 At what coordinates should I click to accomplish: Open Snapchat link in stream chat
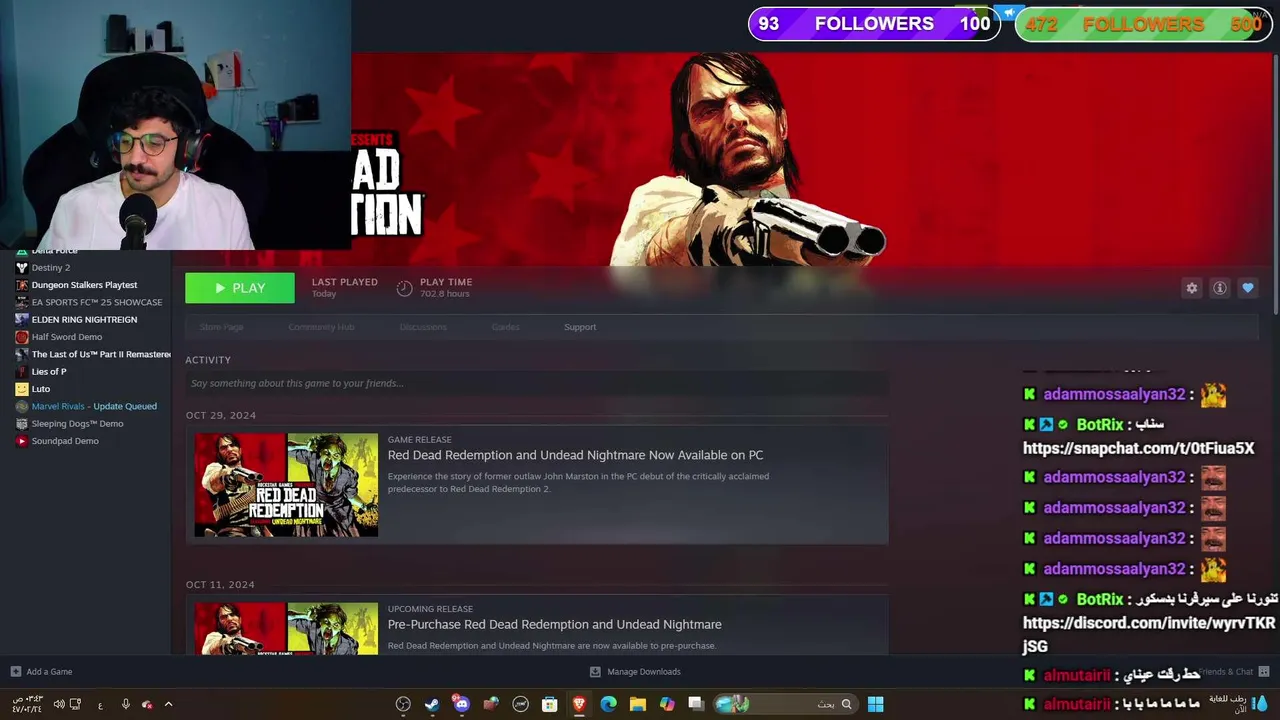[x=1138, y=449]
